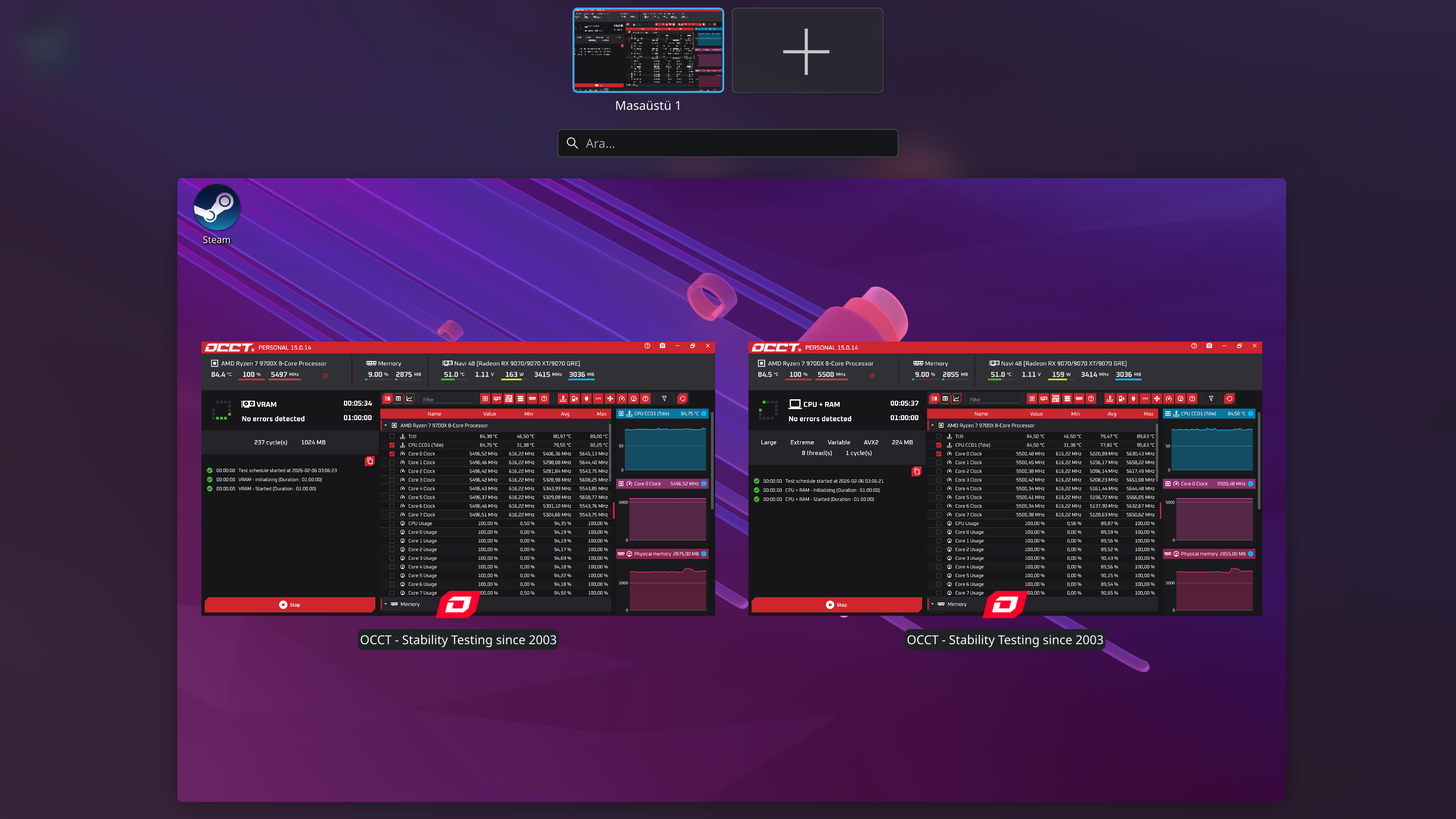1456x819 pixels.
Task: Open the red per-core grid icon, VRAM test window
Action: click(325, 375)
